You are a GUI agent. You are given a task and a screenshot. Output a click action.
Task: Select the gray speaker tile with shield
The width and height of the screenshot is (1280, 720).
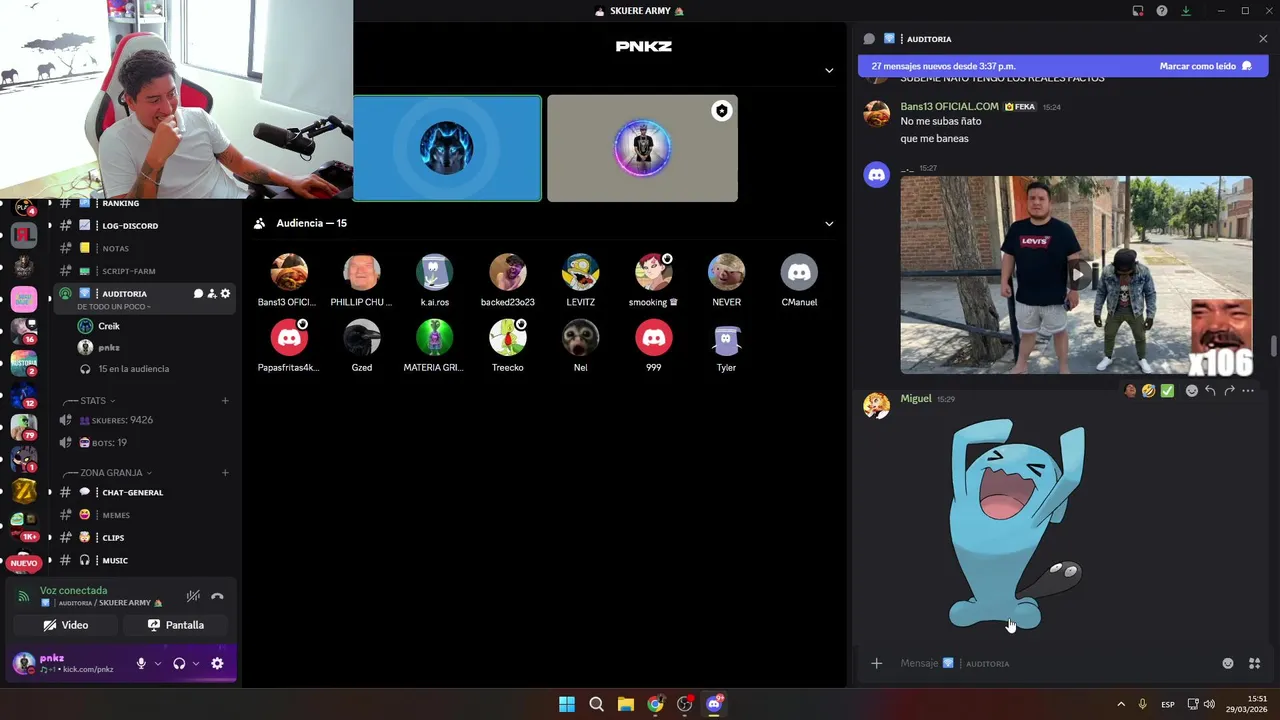click(x=642, y=148)
